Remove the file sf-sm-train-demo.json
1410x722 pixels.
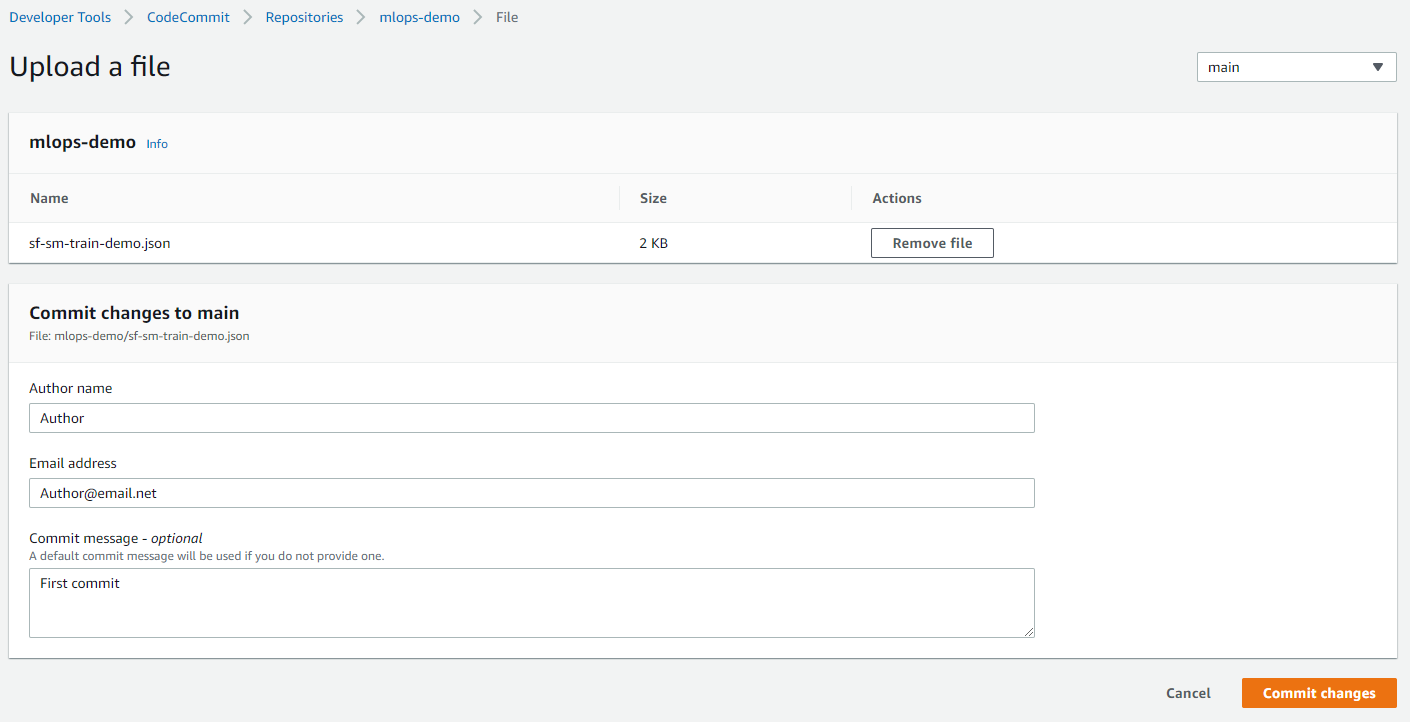click(932, 243)
